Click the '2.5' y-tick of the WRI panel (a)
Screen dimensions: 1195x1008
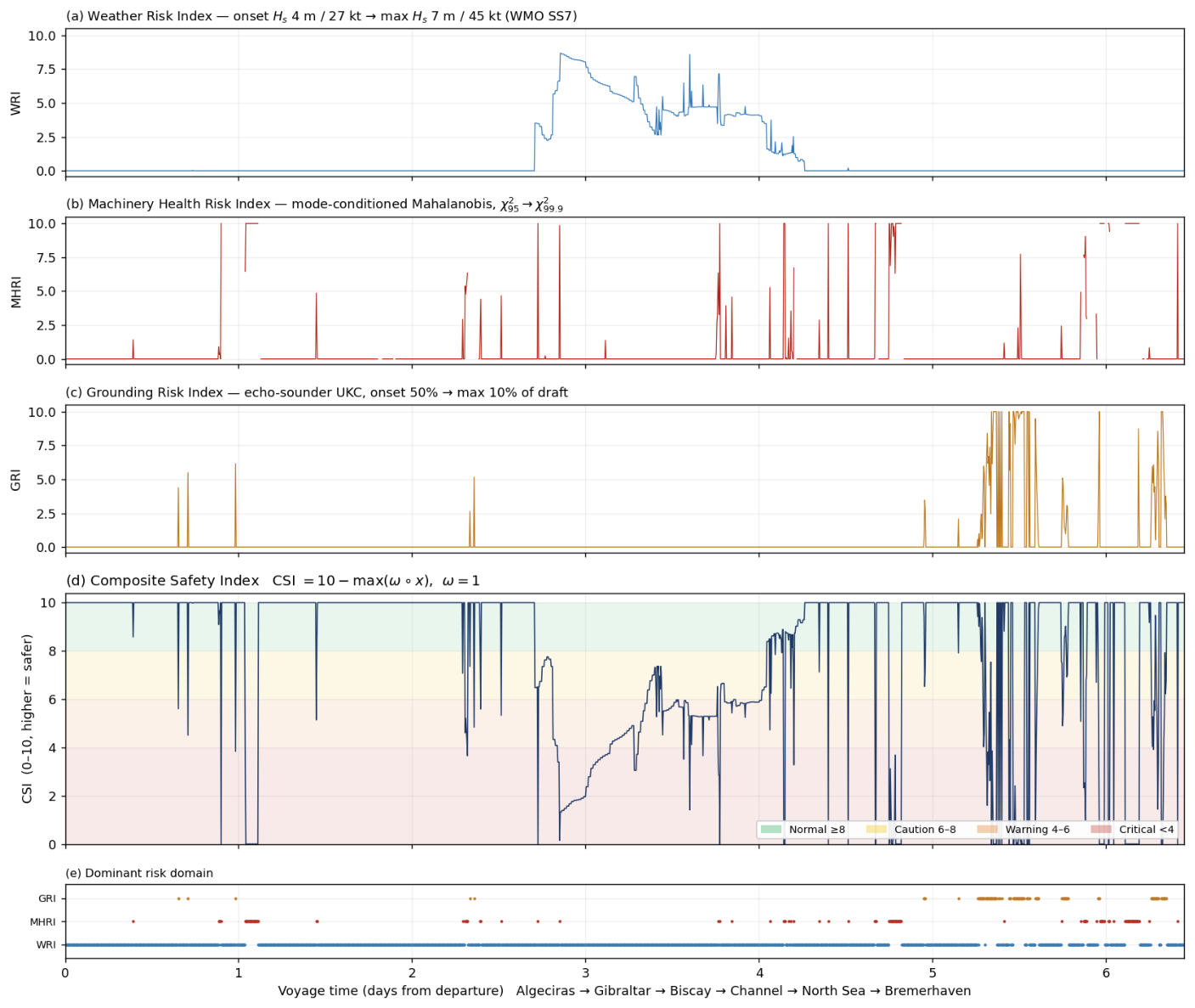46,138
